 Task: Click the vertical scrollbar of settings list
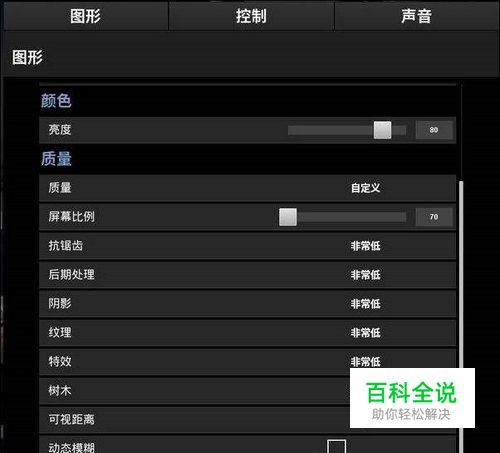point(461,317)
